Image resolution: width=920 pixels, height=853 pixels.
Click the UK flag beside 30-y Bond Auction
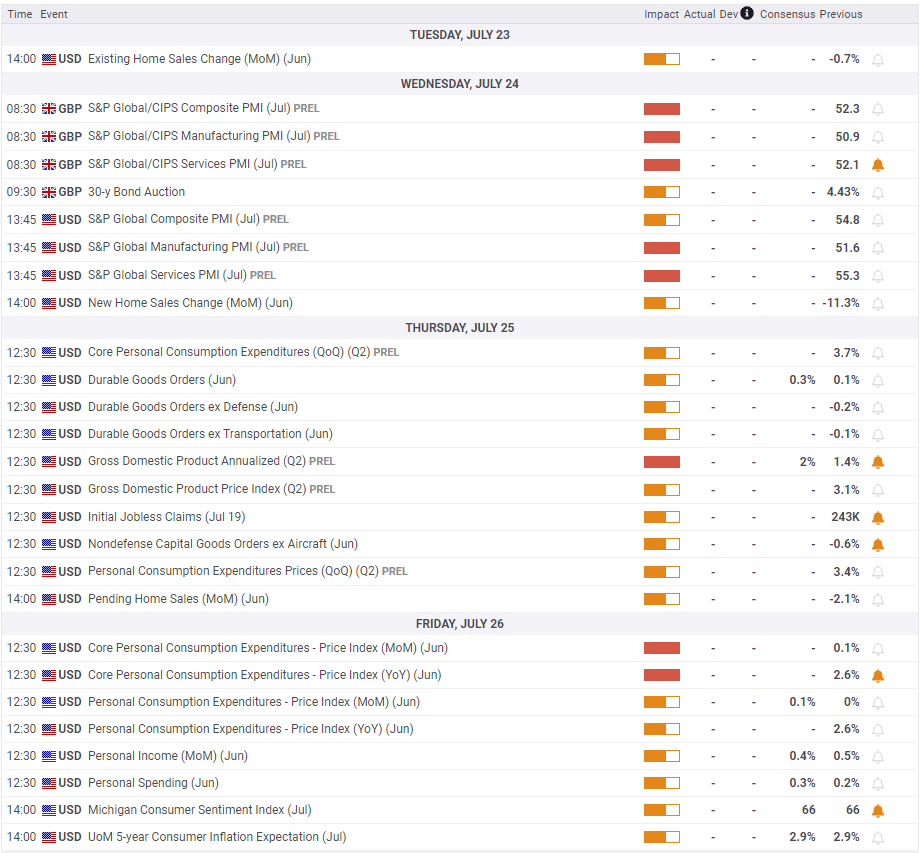tap(49, 192)
